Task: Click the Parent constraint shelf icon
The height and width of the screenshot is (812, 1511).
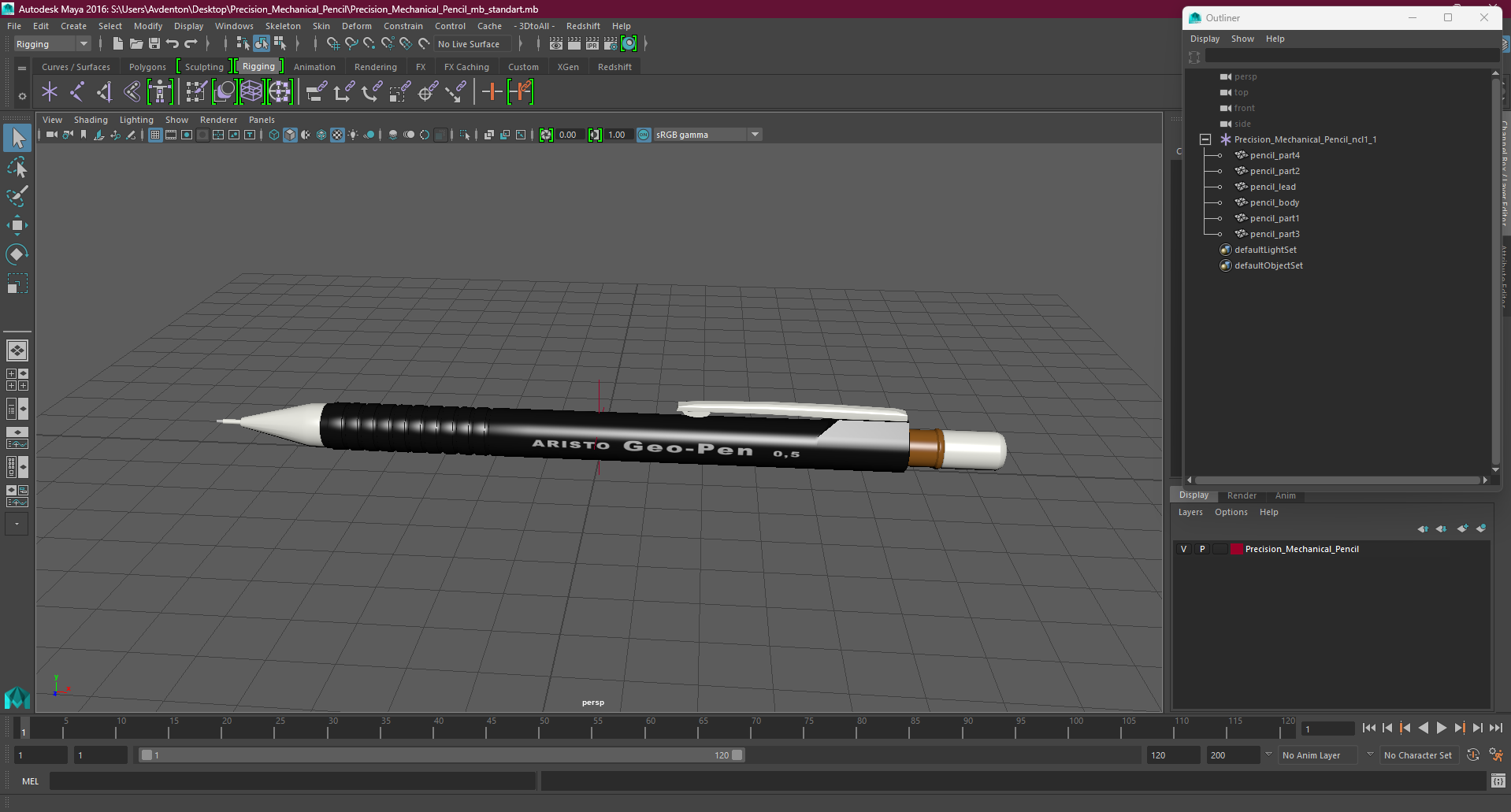Action: coord(317,92)
